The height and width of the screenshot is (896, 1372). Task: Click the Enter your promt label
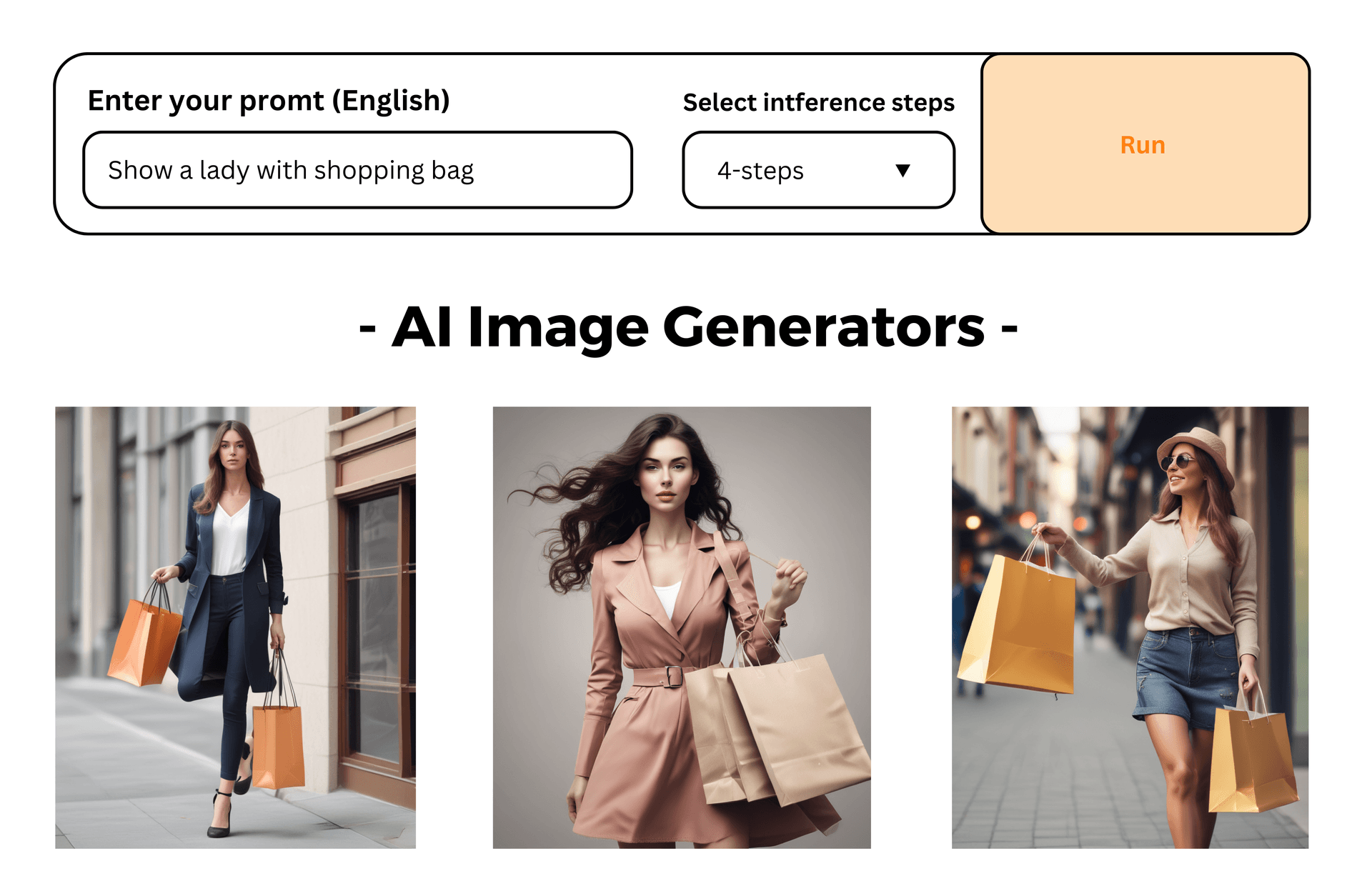(269, 101)
